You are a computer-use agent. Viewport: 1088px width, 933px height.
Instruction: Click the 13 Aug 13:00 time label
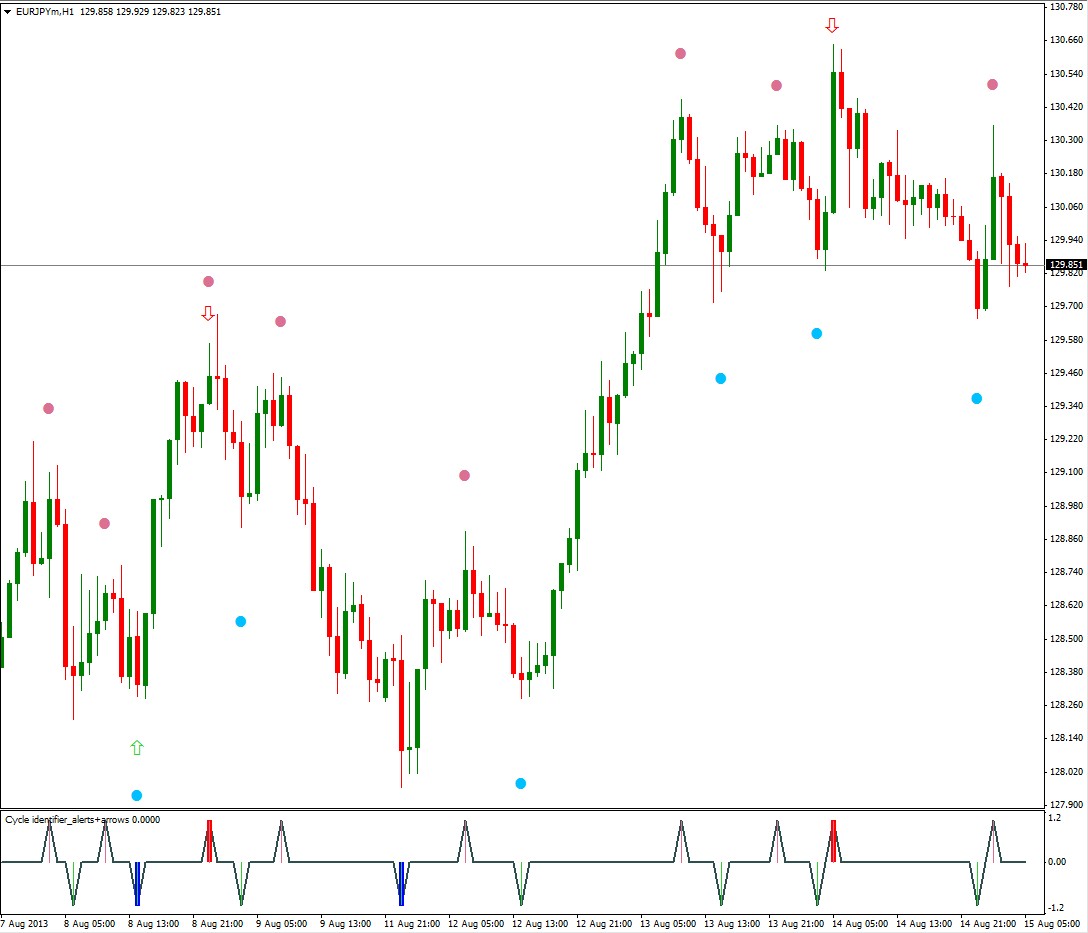coord(732,924)
